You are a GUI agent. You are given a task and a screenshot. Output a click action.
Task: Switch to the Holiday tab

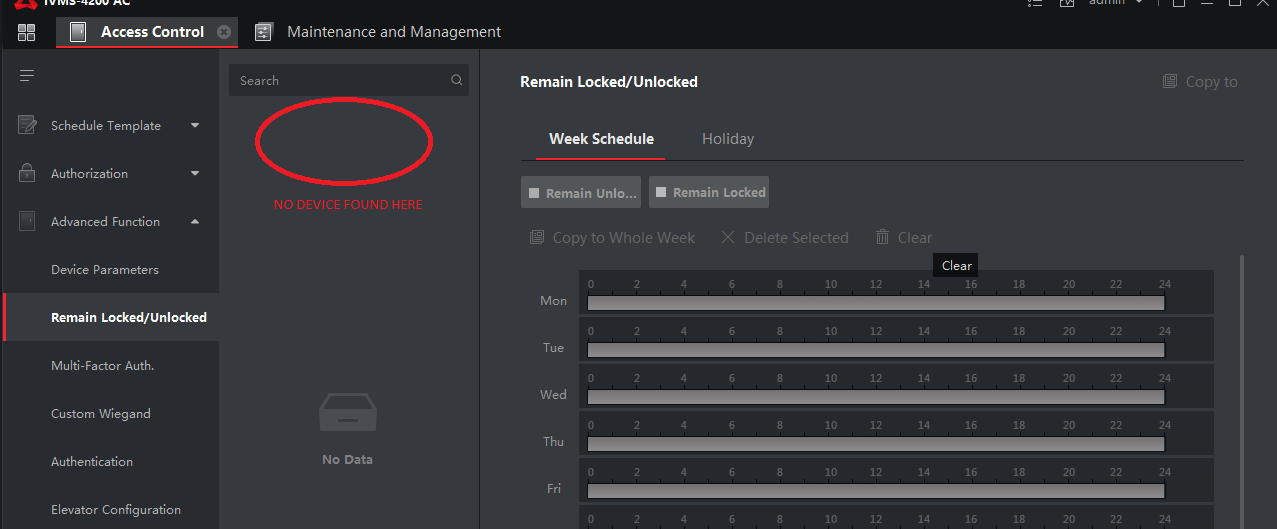tap(727, 139)
